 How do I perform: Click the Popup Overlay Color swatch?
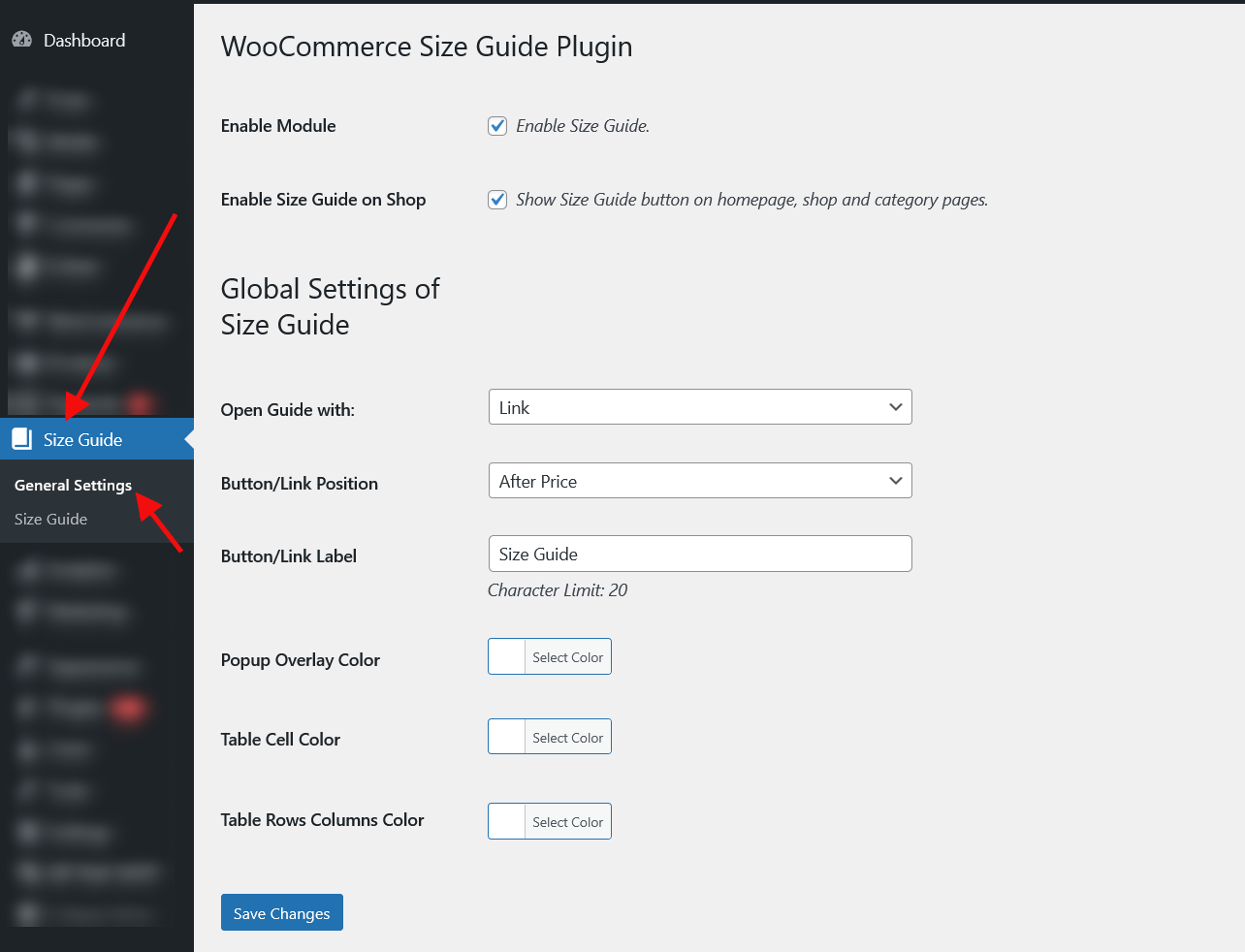click(x=506, y=656)
